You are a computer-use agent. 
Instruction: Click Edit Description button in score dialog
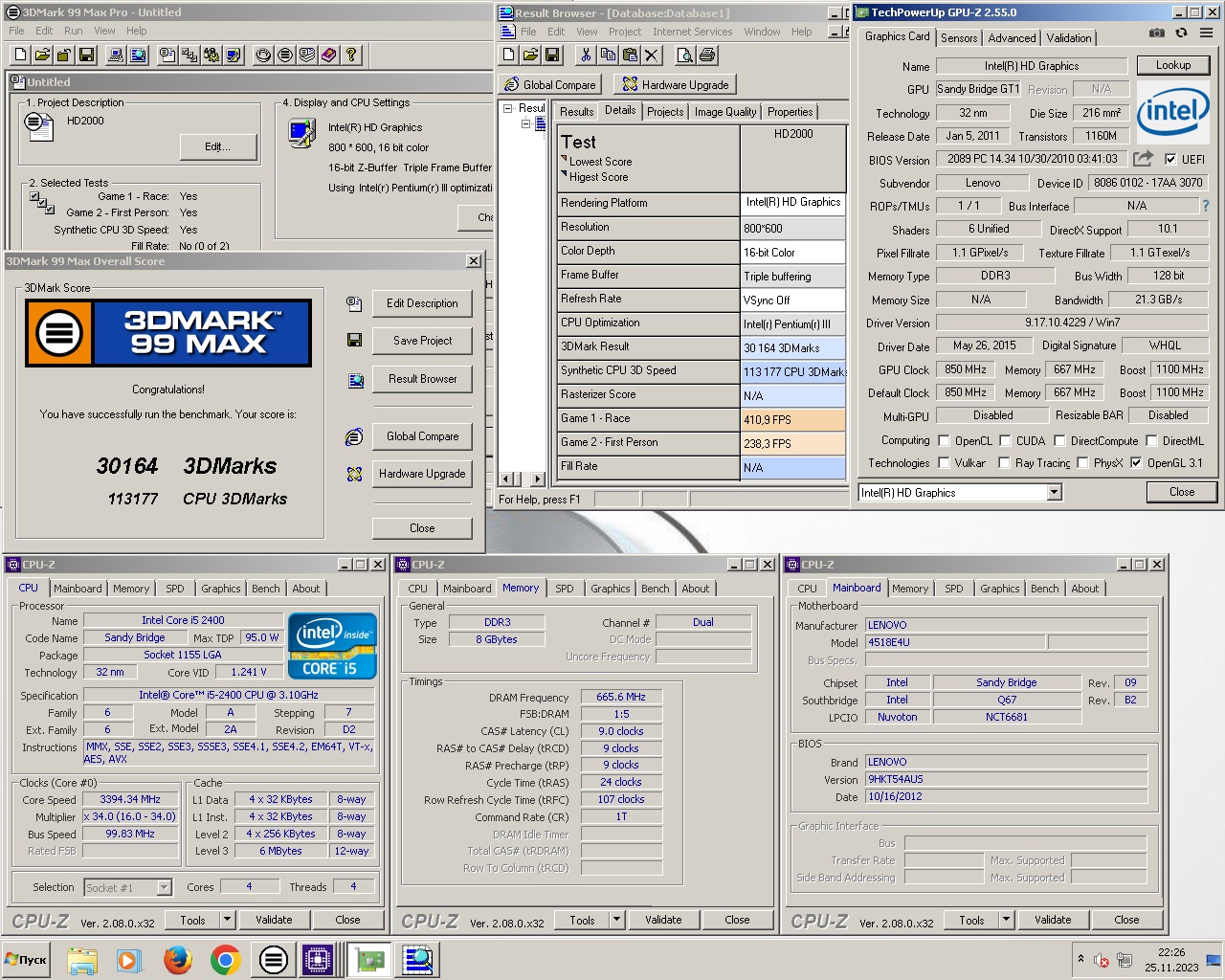click(x=422, y=303)
